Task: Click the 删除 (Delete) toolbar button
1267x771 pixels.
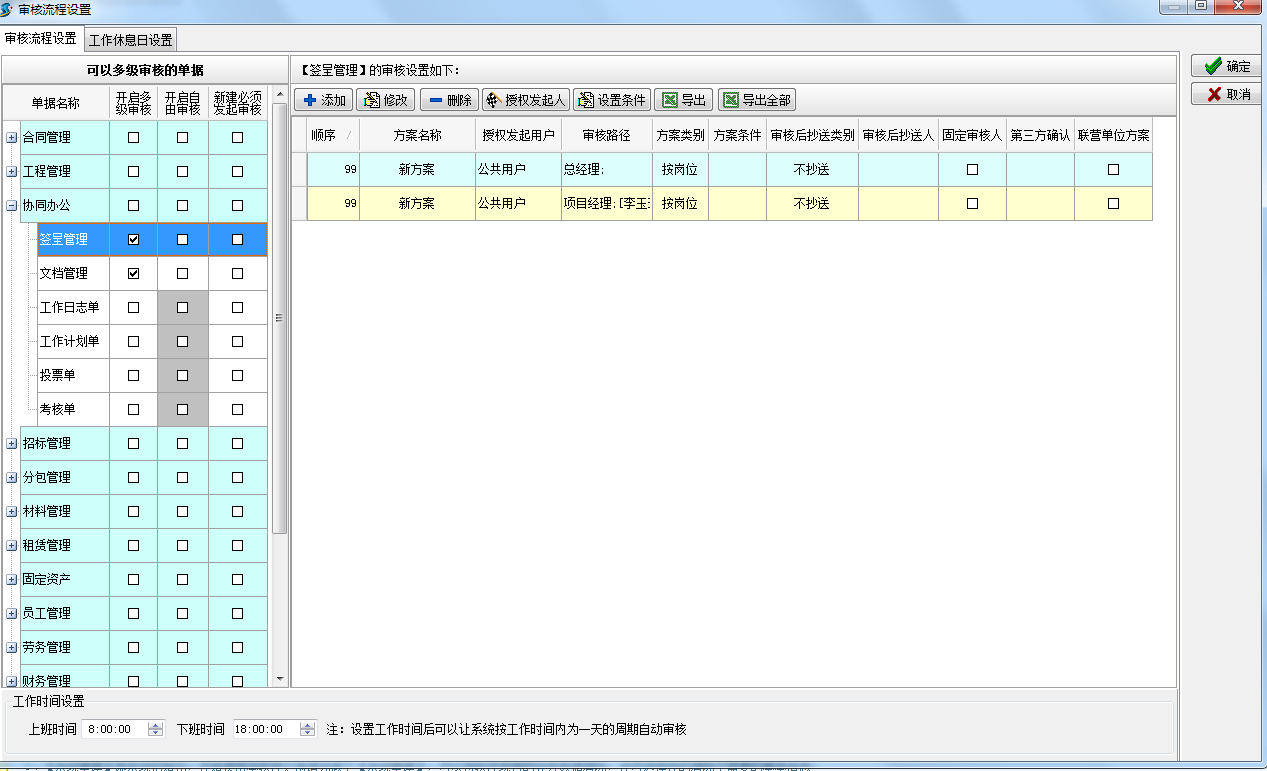Action: [449, 100]
